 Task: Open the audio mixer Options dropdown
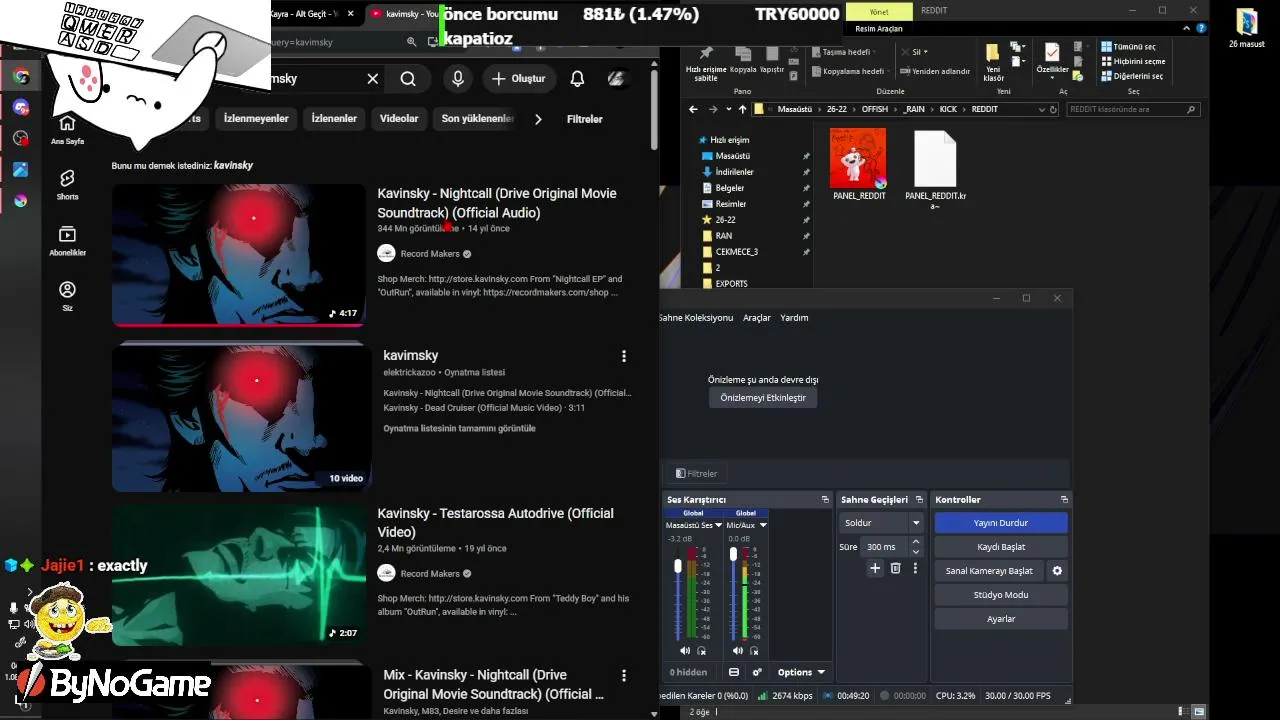pyautogui.click(x=802, y=672)
